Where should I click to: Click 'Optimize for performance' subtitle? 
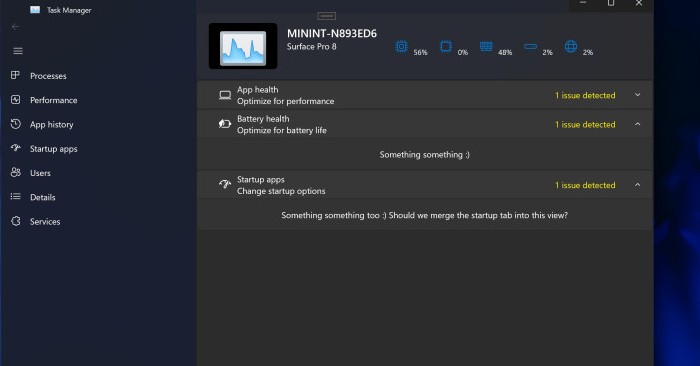(286, 101)
